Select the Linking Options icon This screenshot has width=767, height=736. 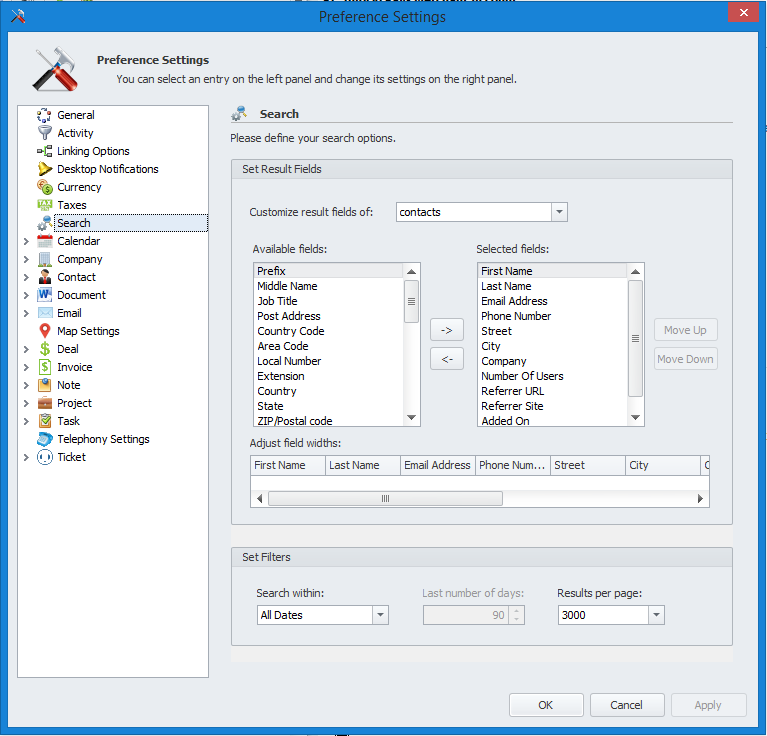pyautogui.click(x=45, y=151)
